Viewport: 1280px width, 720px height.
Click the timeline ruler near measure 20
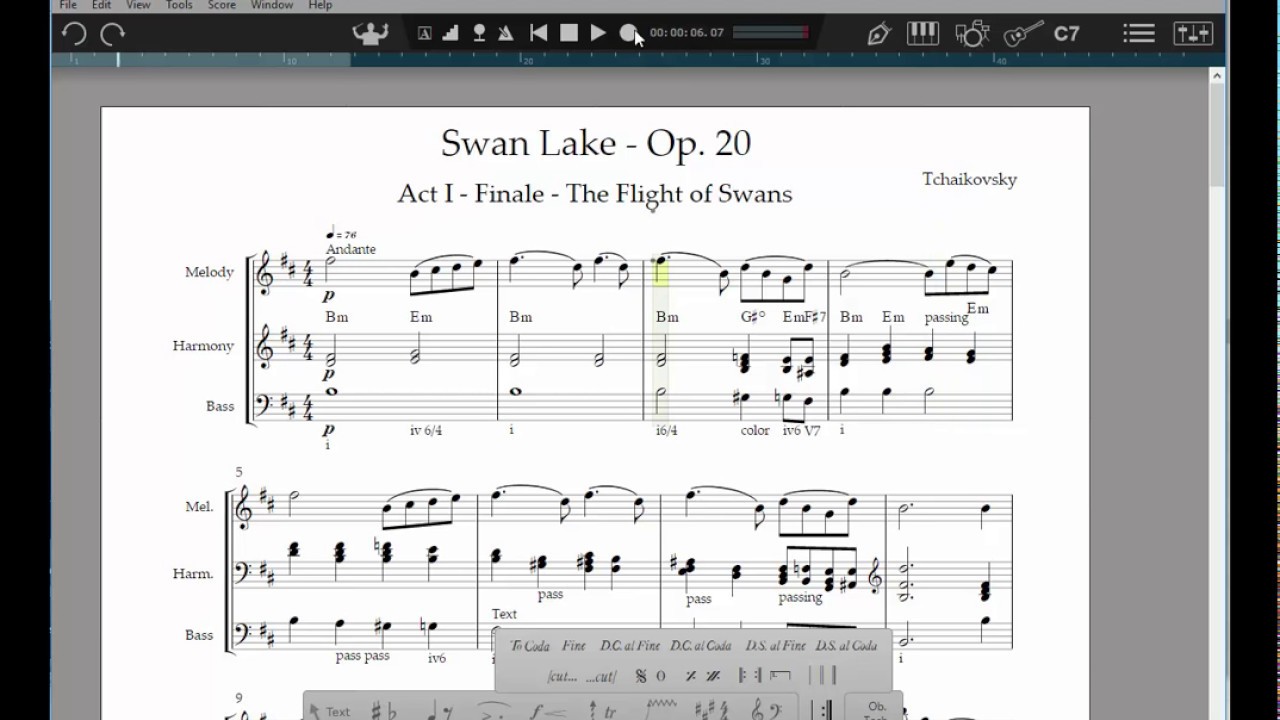click(x=528, y=60)
